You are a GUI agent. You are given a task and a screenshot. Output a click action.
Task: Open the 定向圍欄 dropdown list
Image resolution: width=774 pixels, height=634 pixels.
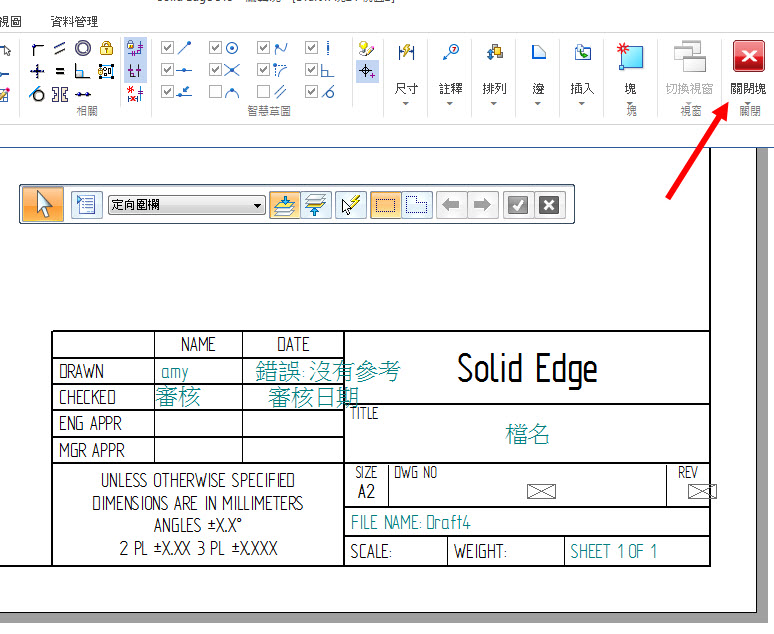(x=258, y=206)
